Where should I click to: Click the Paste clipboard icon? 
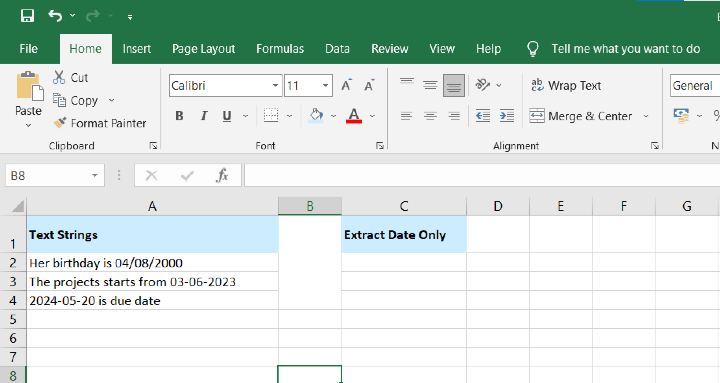29,87
